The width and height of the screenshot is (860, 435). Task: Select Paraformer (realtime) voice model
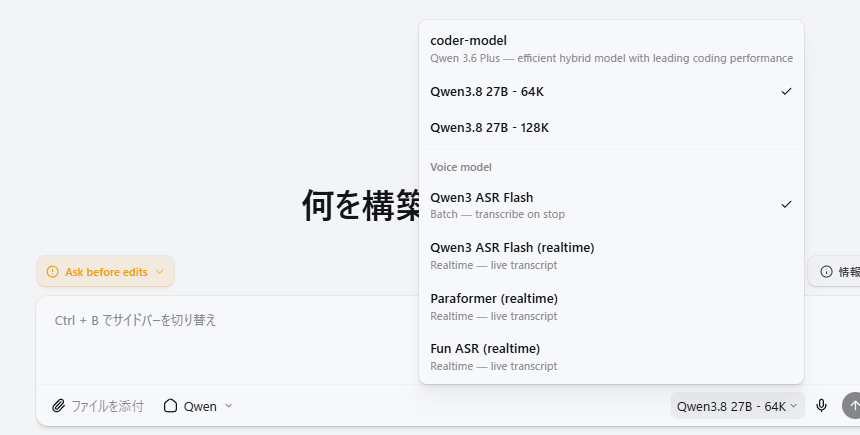(611, 307)
